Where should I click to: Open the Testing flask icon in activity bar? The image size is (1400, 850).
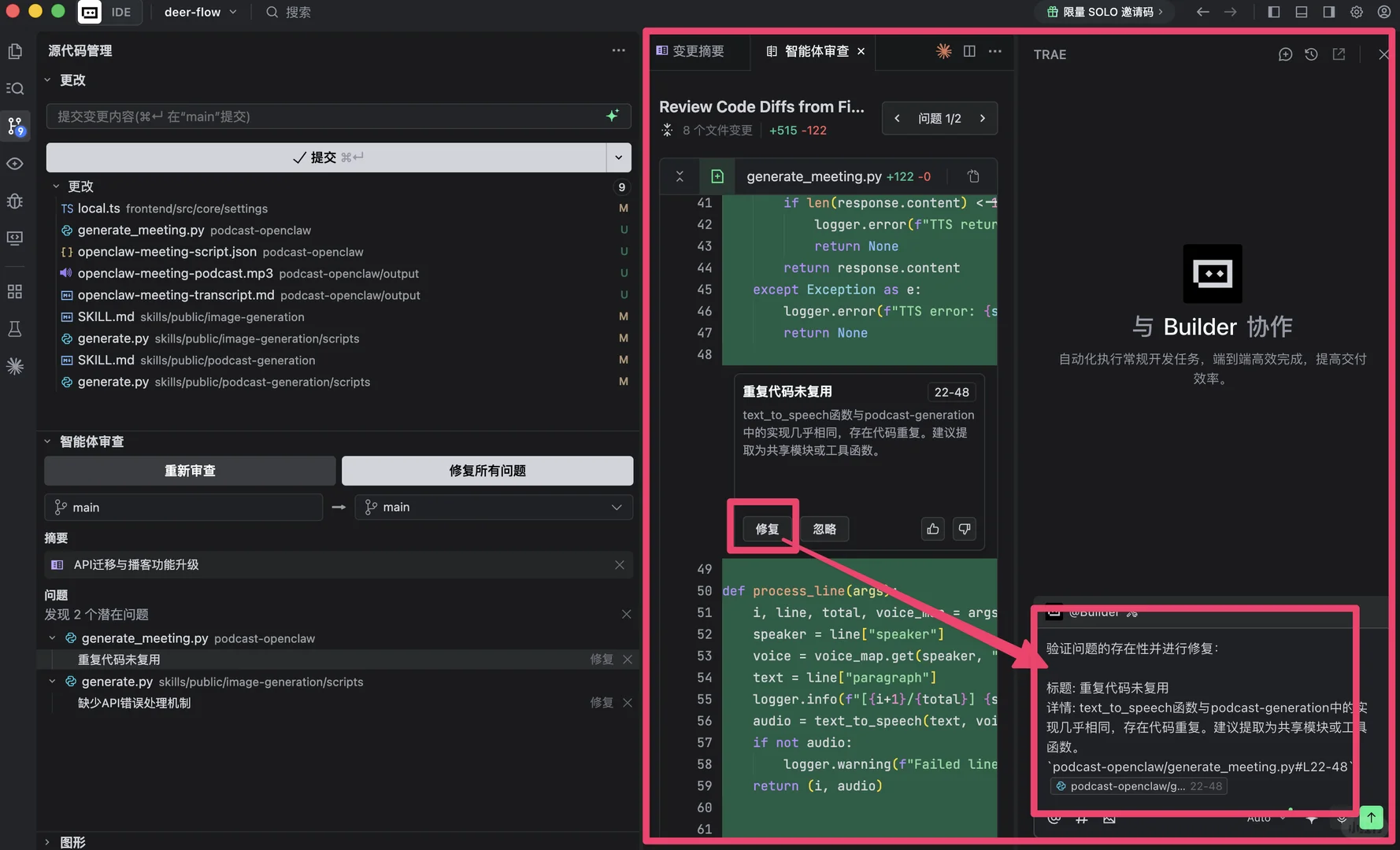click(x=15, y=328)
